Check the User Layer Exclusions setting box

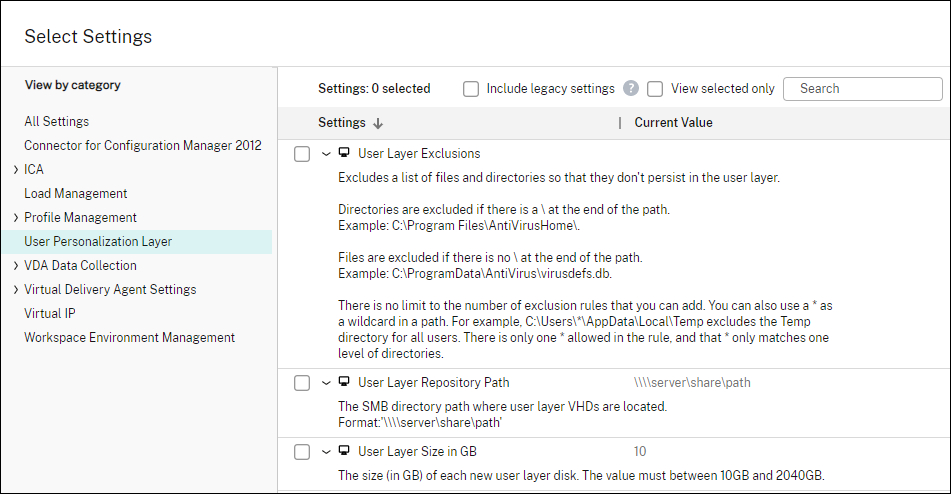pos(302,154)
